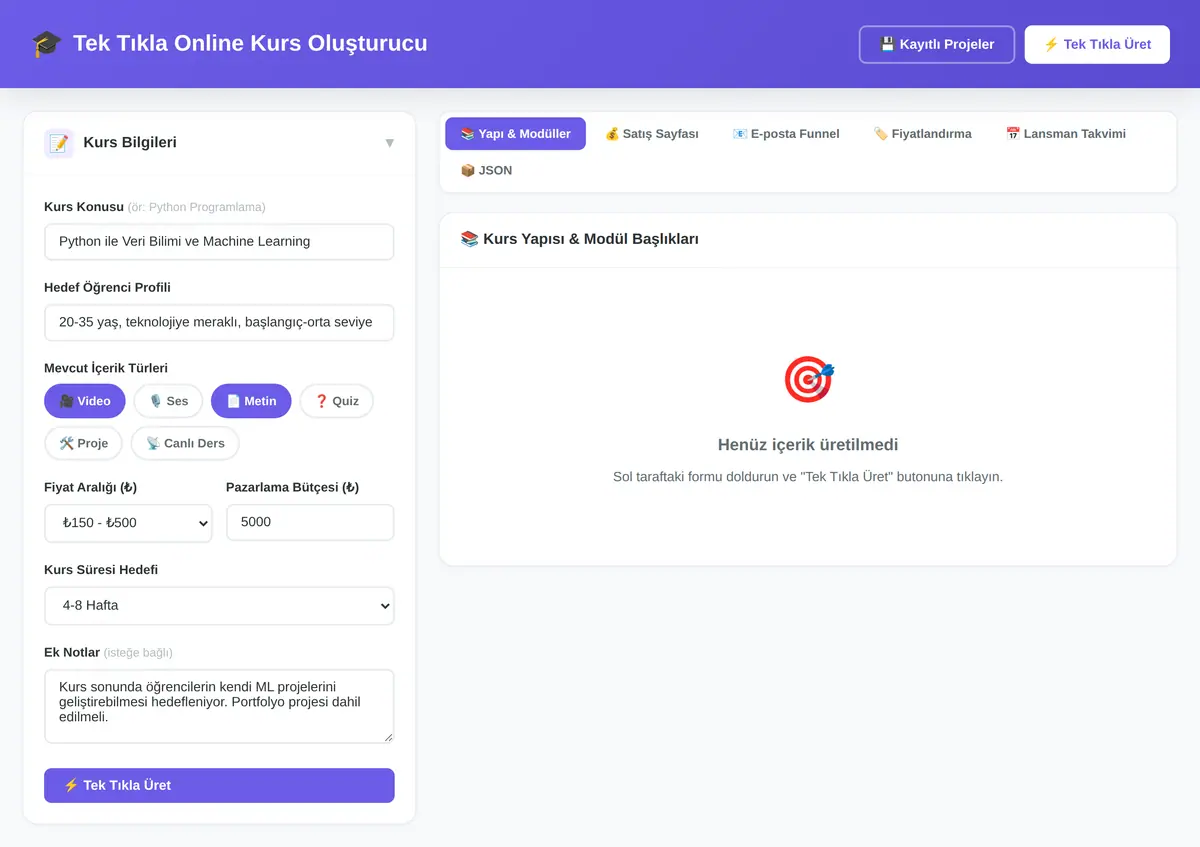The height and width of the screenshot is (847, 1200).
Task: Click the Mevcut İçerik Türleri label
Action: (x=106, y=368)
